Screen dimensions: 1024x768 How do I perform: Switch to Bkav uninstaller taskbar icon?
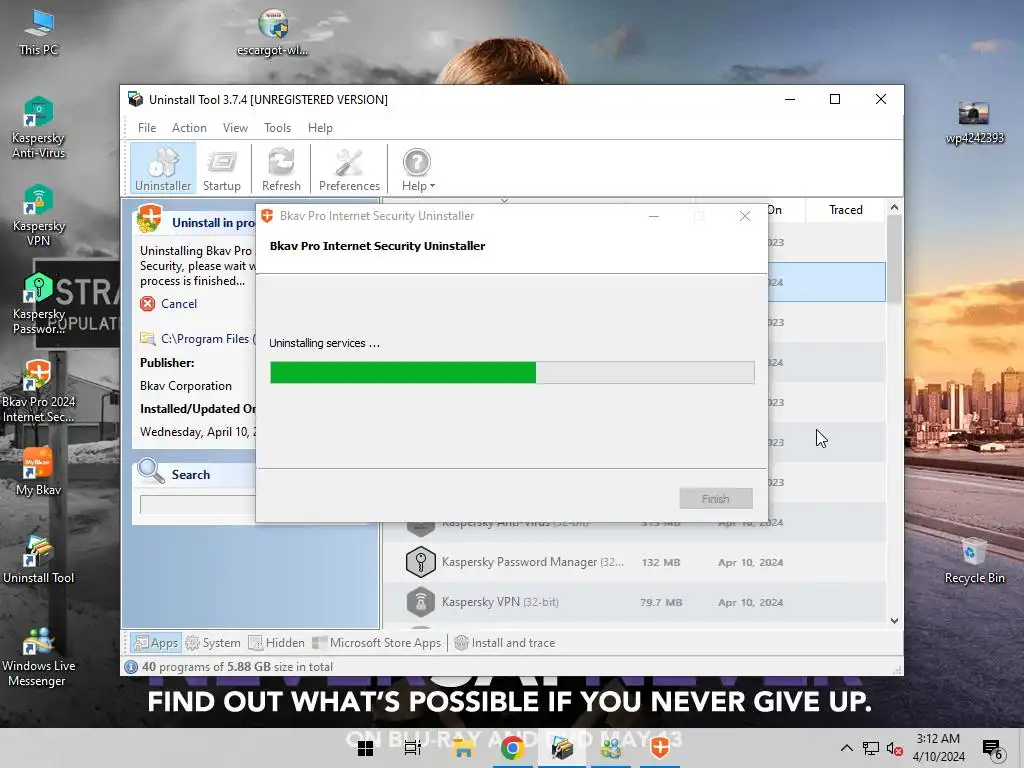point(660,748)
